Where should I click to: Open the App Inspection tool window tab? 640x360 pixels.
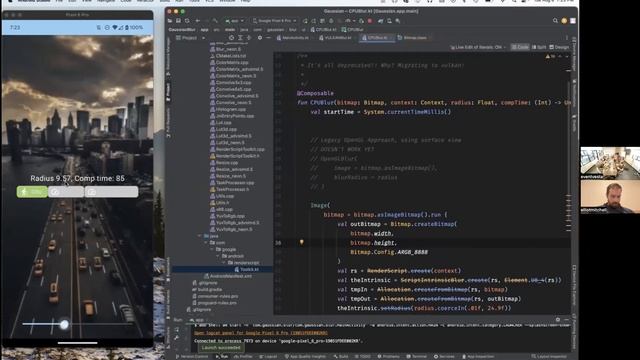(478, 357)
